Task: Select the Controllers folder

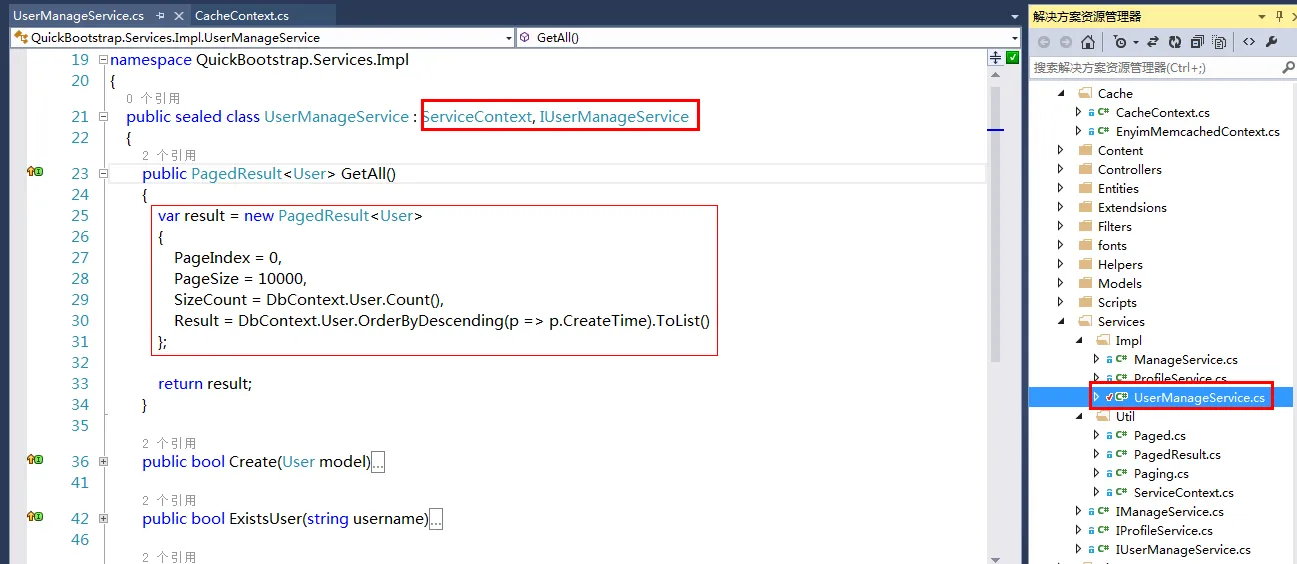Action: (1130, 169)
